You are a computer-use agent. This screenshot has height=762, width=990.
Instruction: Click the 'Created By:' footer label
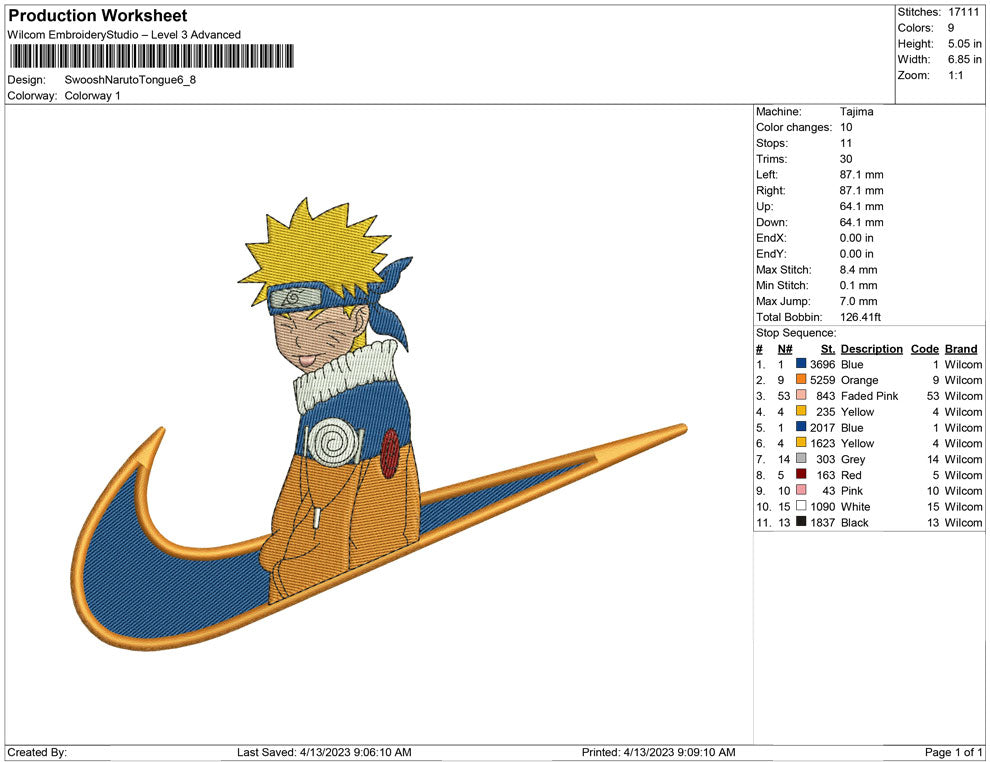(37, 752)
